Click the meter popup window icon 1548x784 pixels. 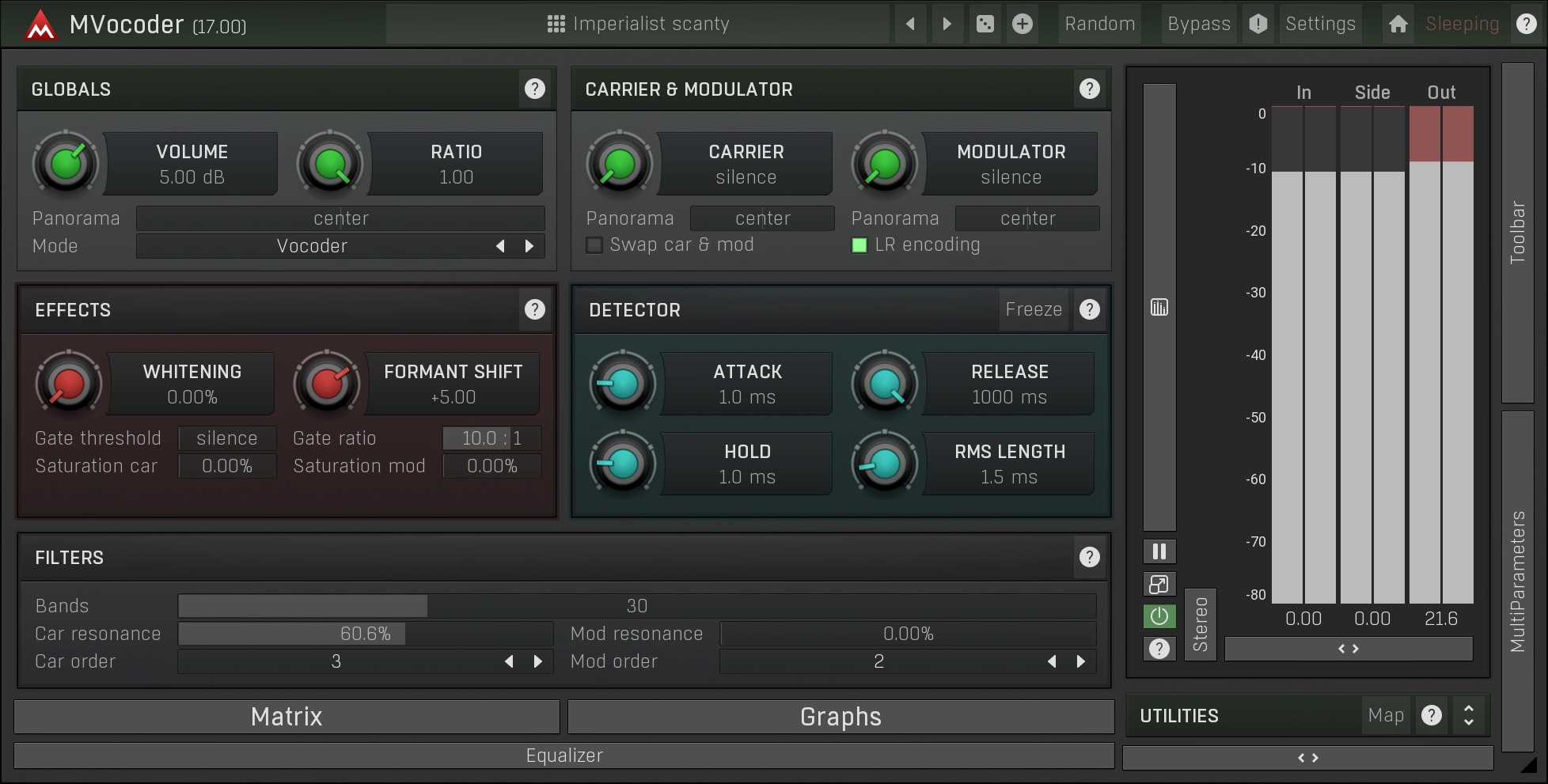tap(1159, 585)
